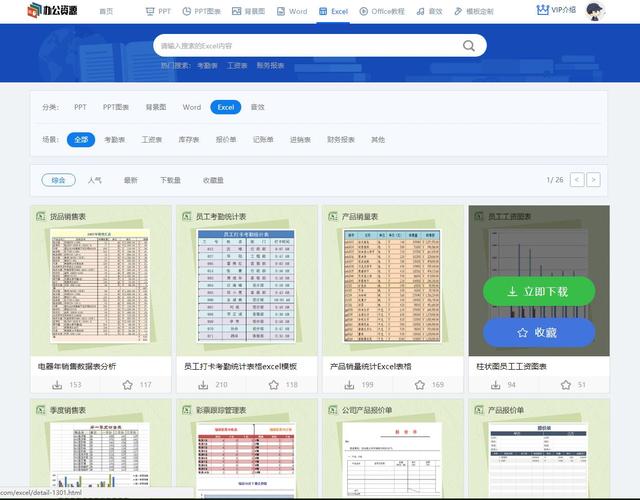Click the star icon showing 51 favorites
The width and height of the screenshot is (640, 500).
566,385
